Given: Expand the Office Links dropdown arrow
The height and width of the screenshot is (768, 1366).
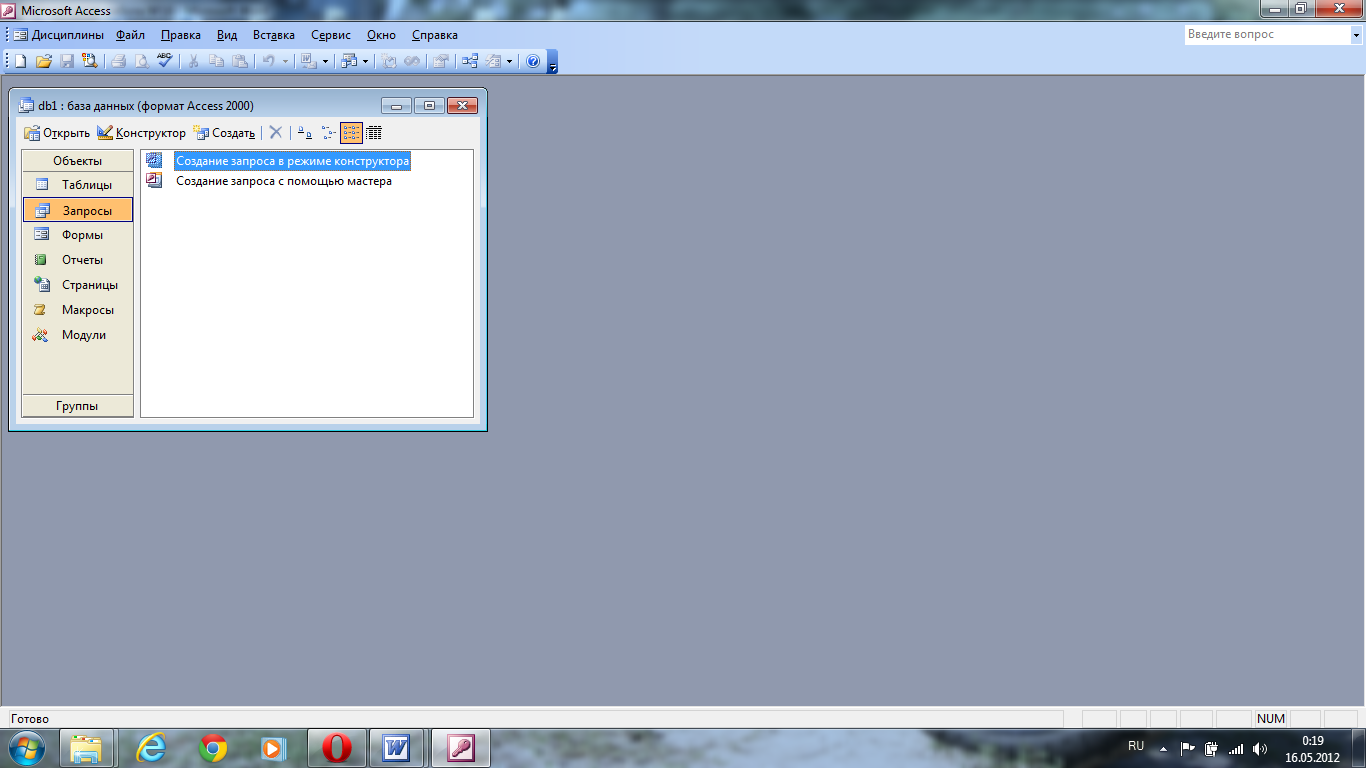Looking at the screenshot, I should point(325,61).
